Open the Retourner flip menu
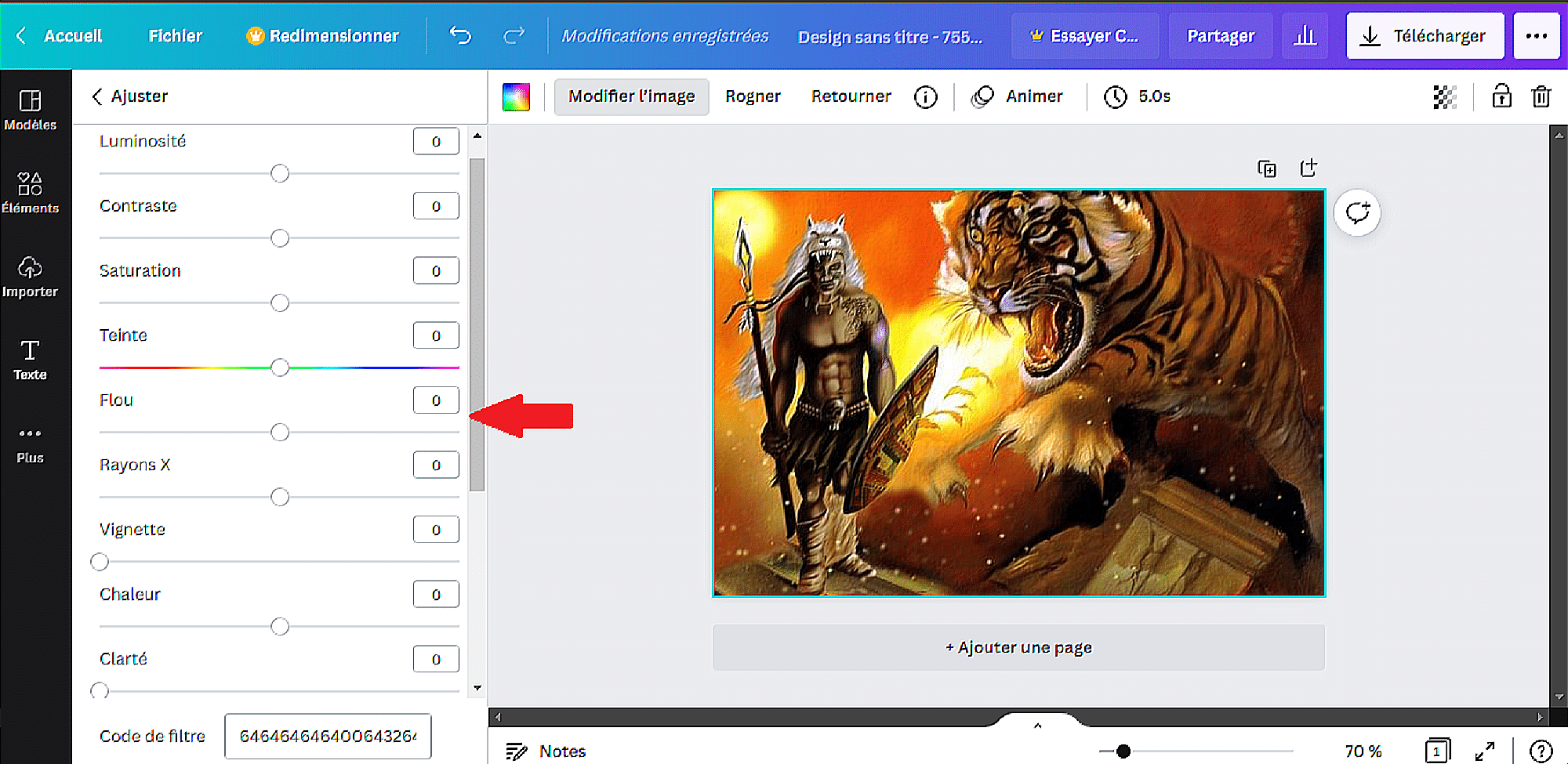This screenshot has width=1568, height=764. [851, 96]
